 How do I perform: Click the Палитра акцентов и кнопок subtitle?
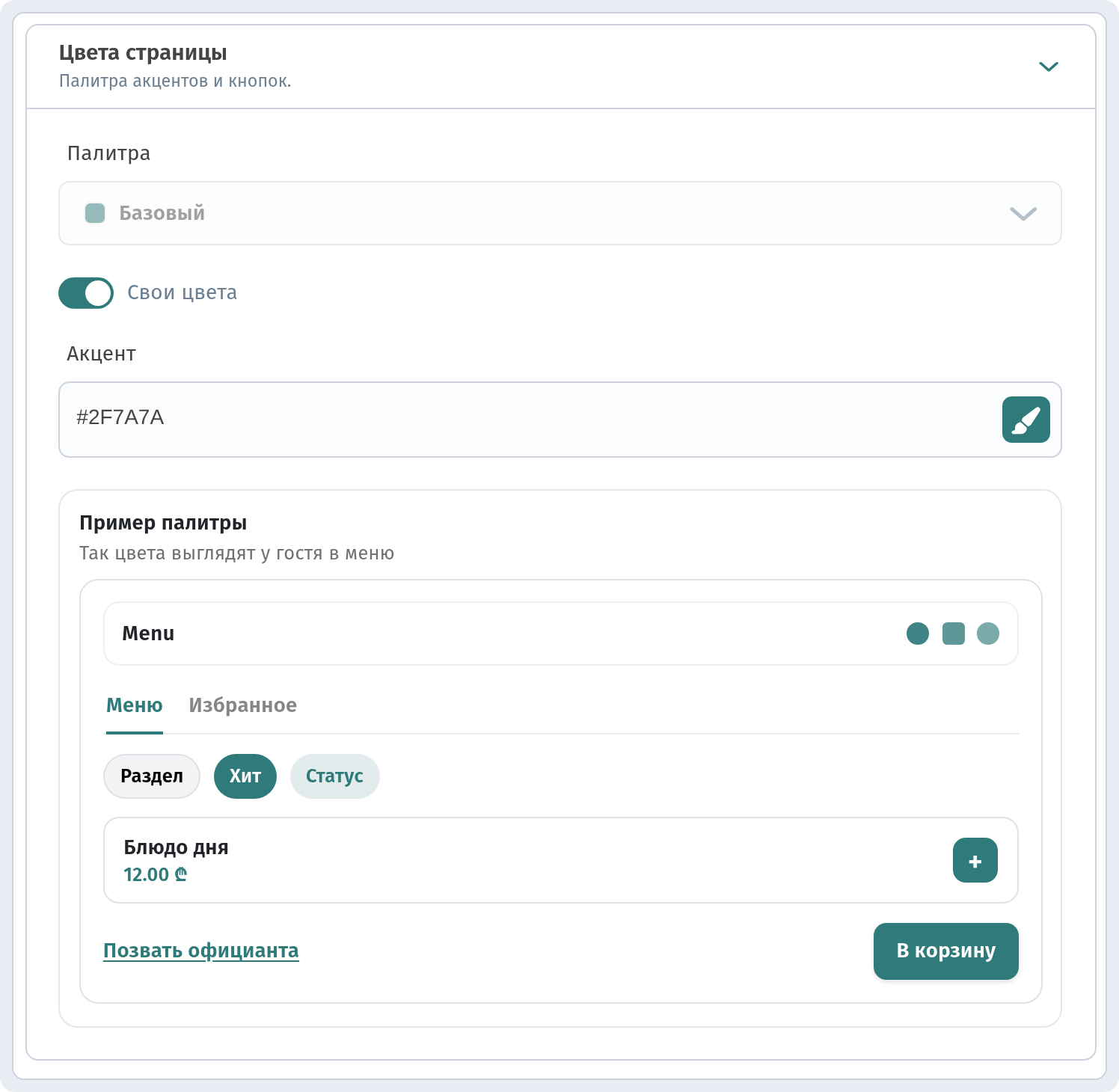pos(175,82)
